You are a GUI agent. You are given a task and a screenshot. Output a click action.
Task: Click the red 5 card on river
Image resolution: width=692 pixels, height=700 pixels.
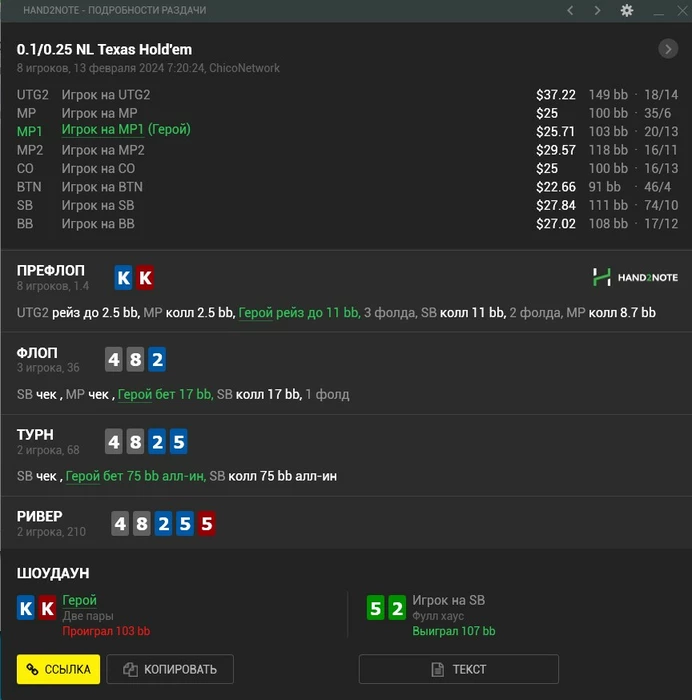[x=206, y=523]
